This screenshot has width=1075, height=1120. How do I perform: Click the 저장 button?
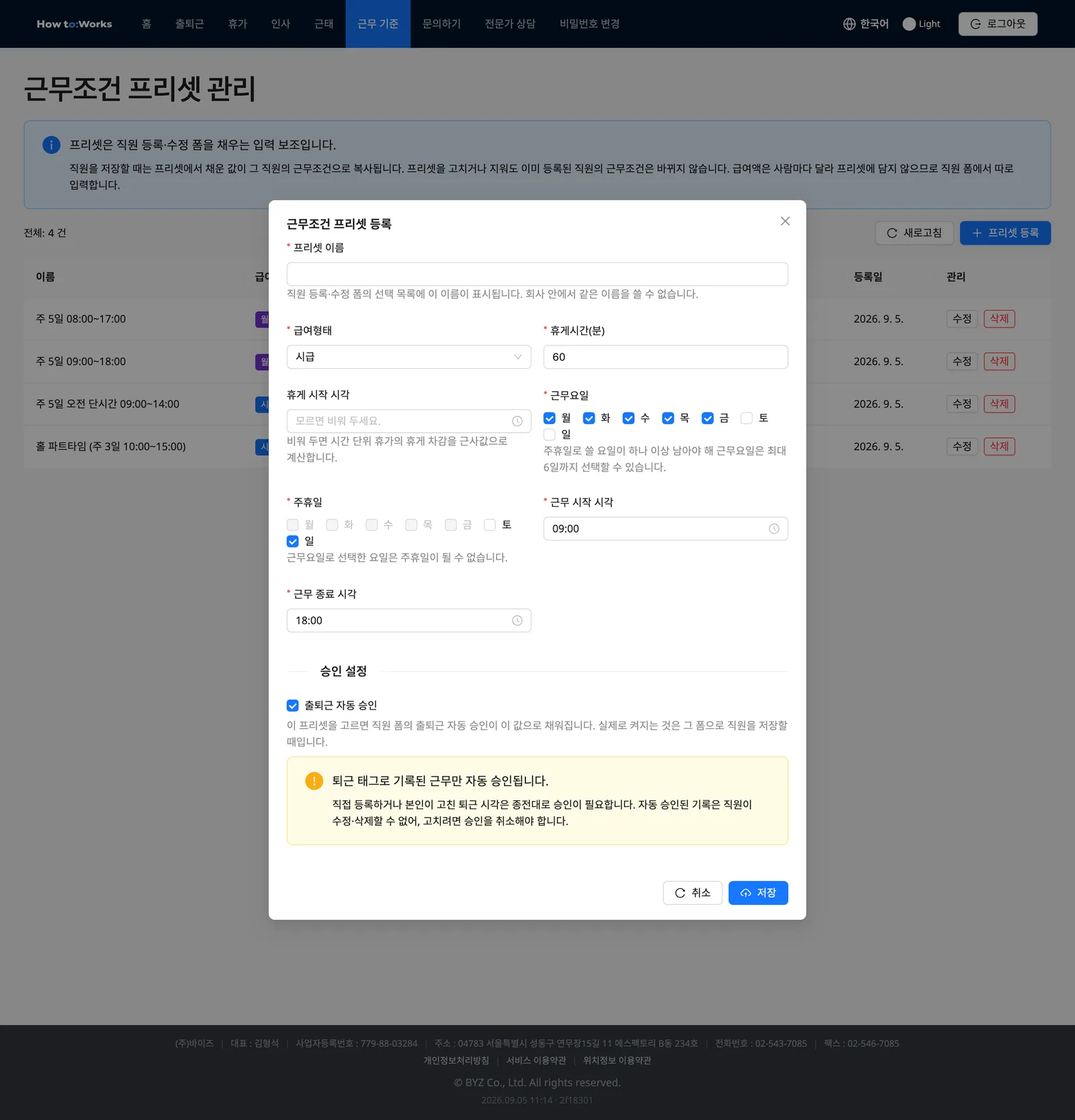[758, 893]
